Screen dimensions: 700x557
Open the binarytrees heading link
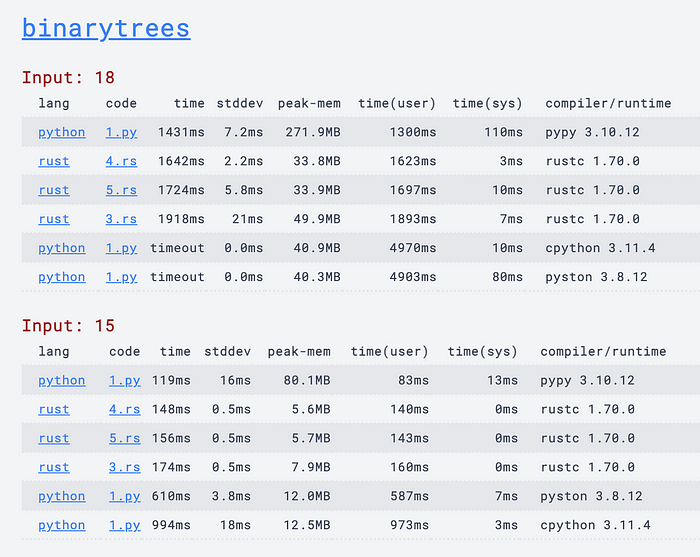click(x=106, y=29)
